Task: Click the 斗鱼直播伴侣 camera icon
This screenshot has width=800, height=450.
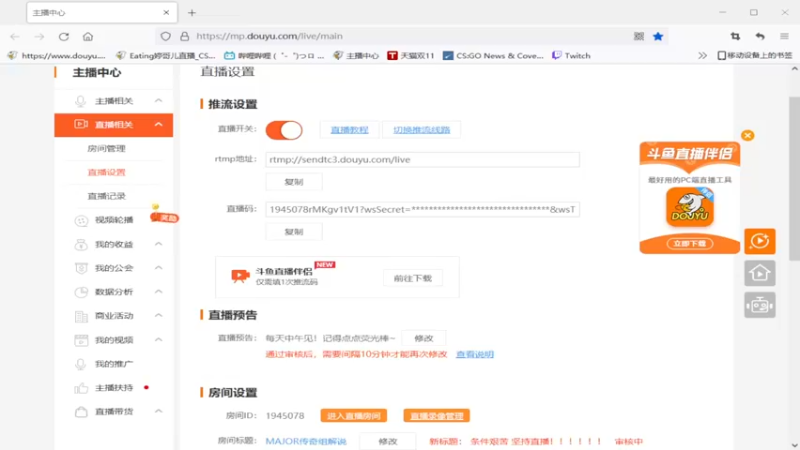Action: pyautogui.click(x=240, y=276)
